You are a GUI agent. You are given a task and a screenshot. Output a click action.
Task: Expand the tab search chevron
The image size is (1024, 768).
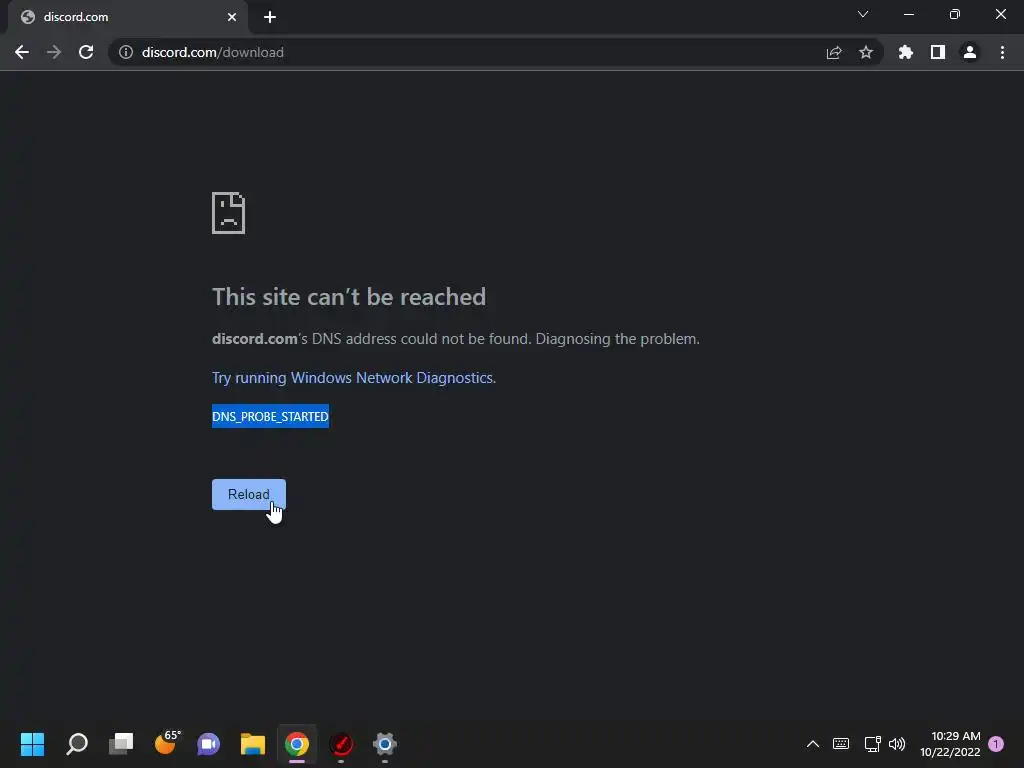point(863,14)
